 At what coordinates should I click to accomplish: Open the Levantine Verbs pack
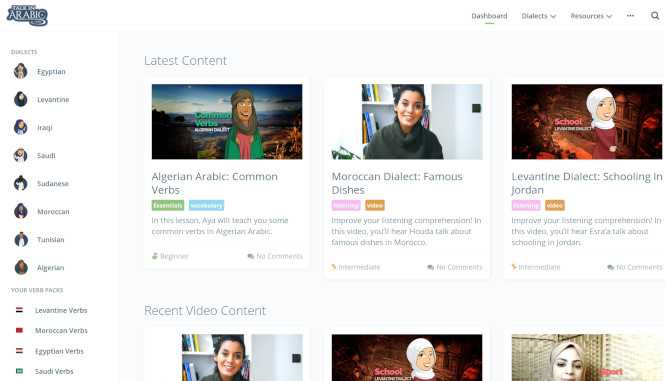[x=61, y=310]
